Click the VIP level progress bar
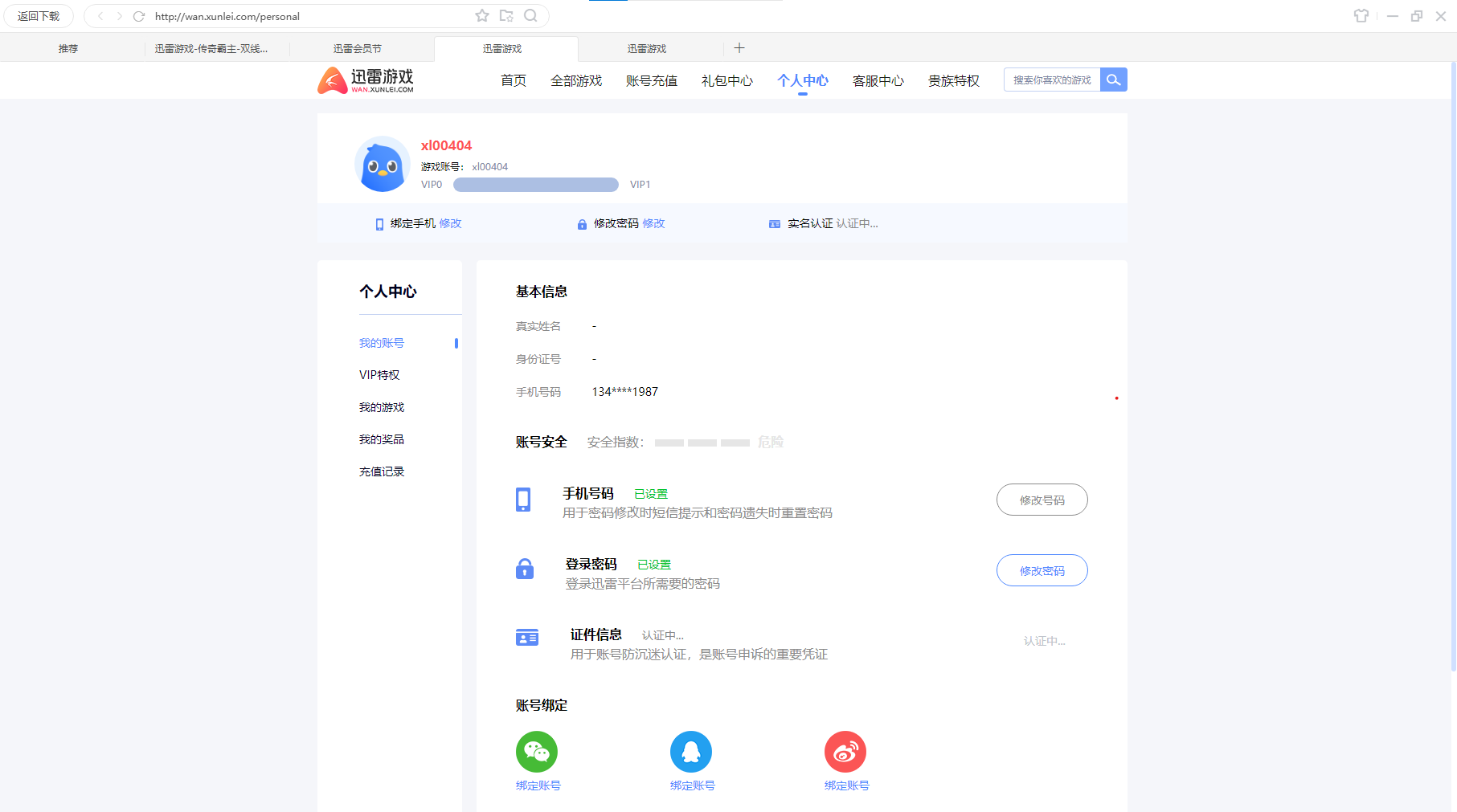 coord(535,184)
